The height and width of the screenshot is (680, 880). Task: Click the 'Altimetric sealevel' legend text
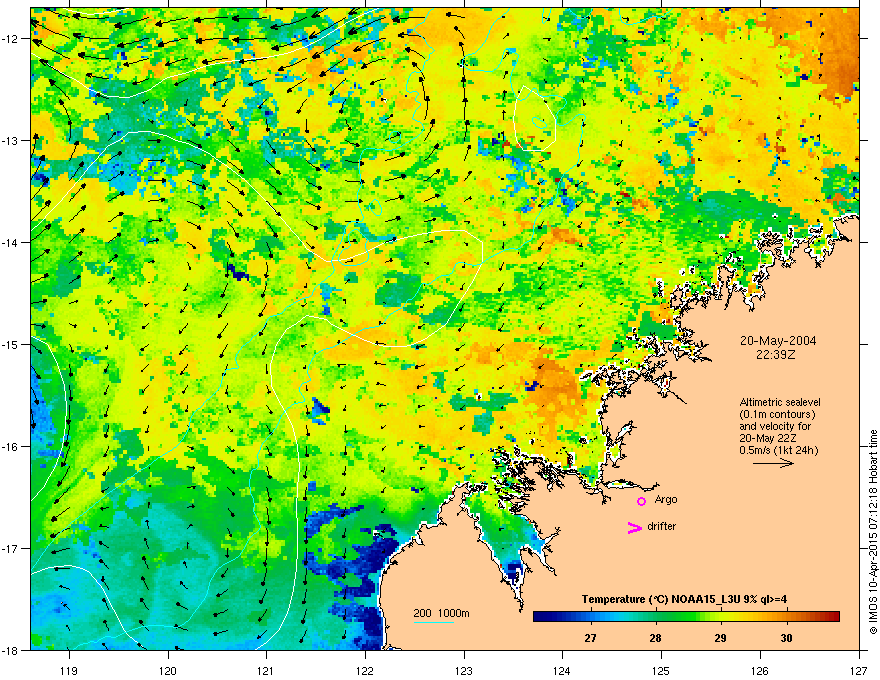pyautogui.click(x=780, y=402)
